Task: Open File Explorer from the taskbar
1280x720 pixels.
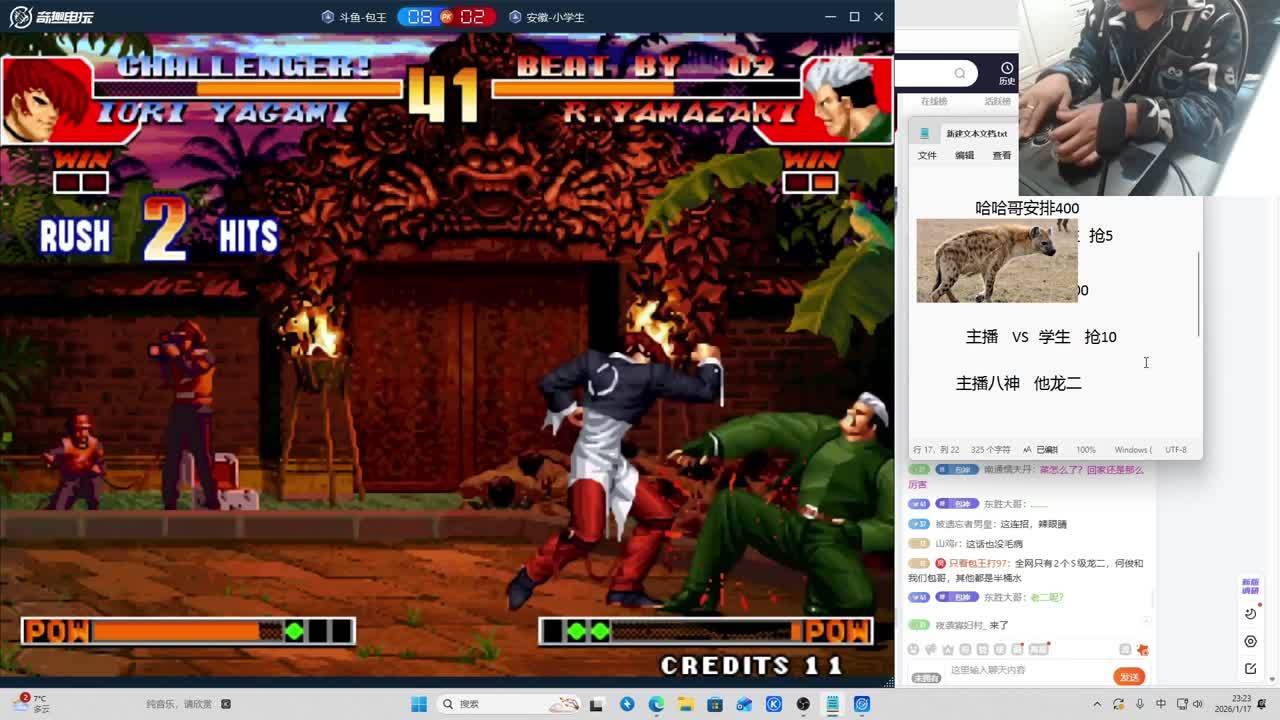Action: point(685,704)
